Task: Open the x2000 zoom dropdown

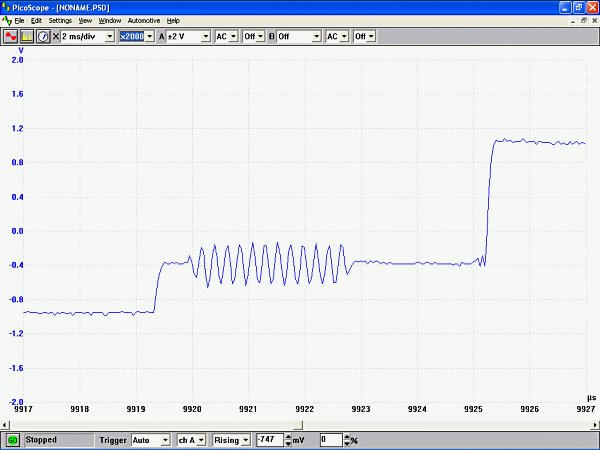Action: coord(137,37)
